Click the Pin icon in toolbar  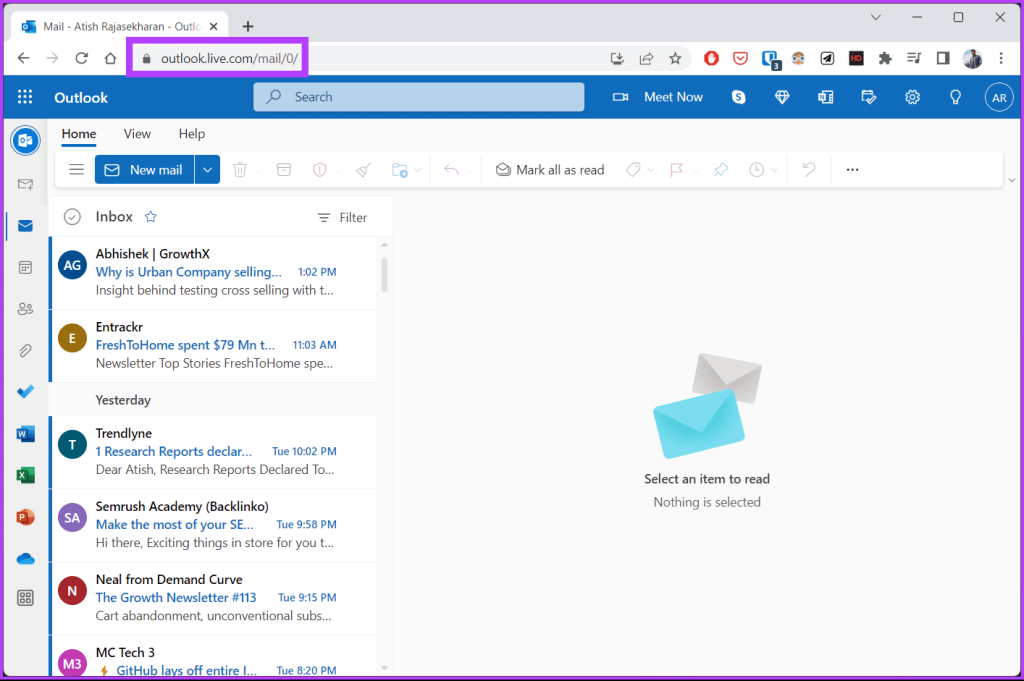[x=721, y=170]
